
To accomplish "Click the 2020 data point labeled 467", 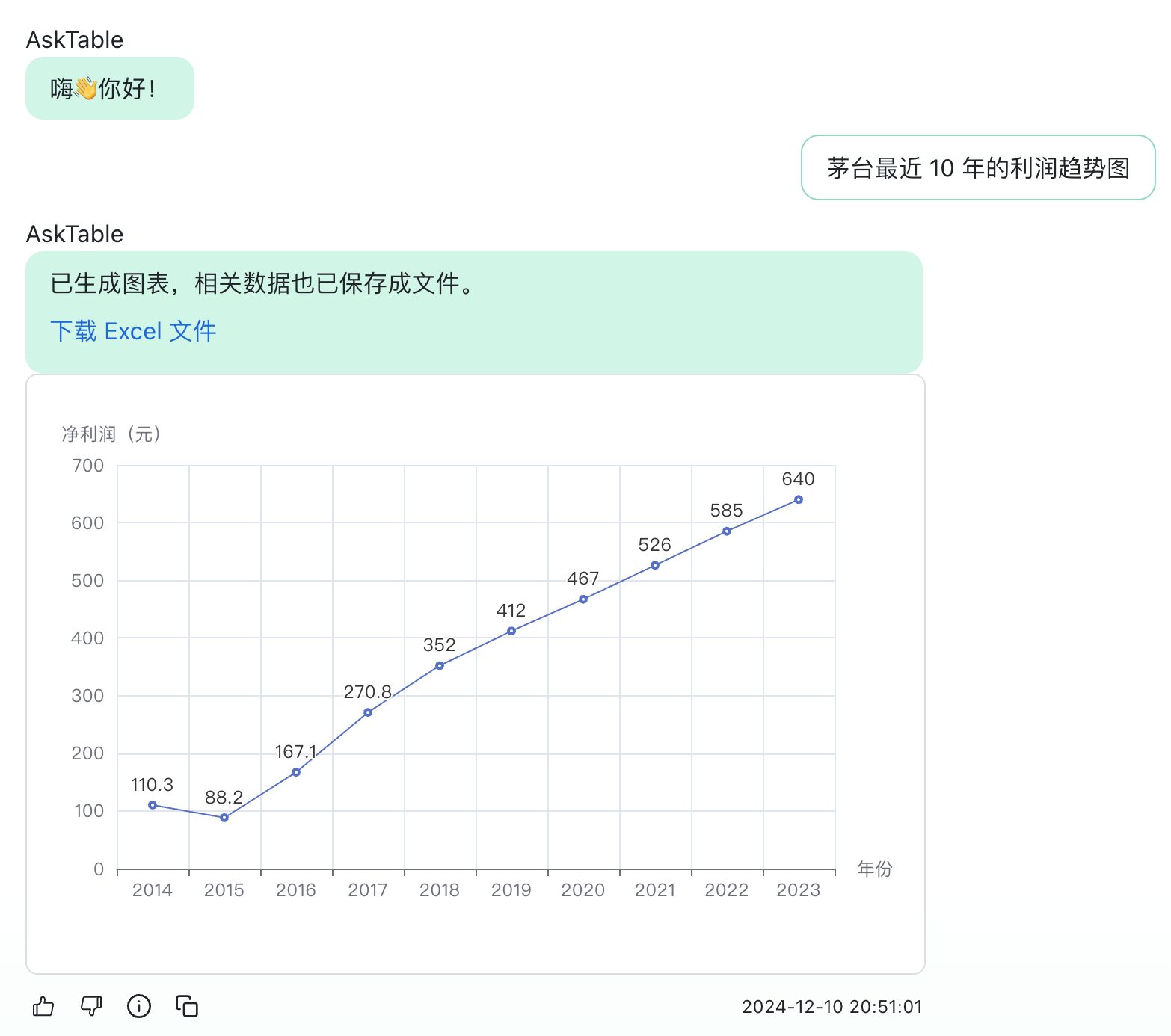I will click(583, 599).
